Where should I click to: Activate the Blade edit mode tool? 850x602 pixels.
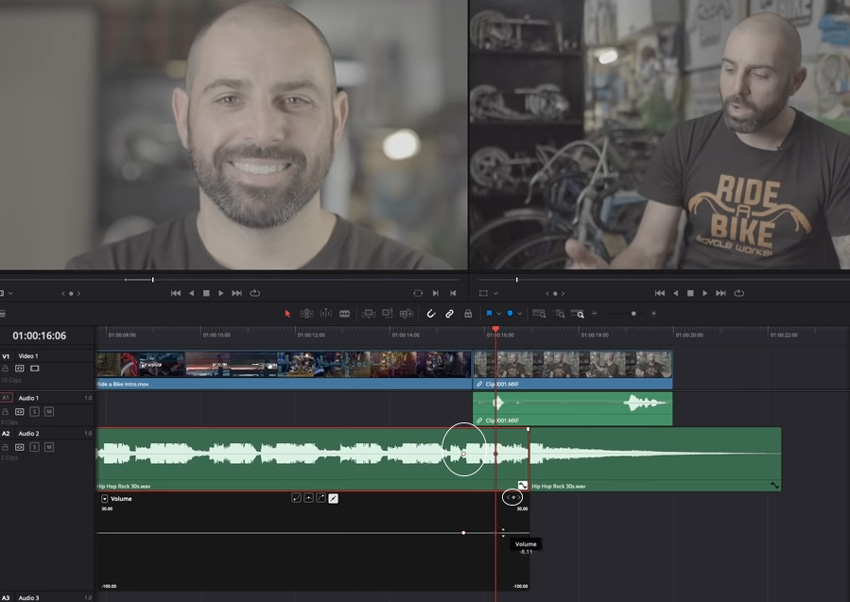pyautogui.click(x=344, y=313)
